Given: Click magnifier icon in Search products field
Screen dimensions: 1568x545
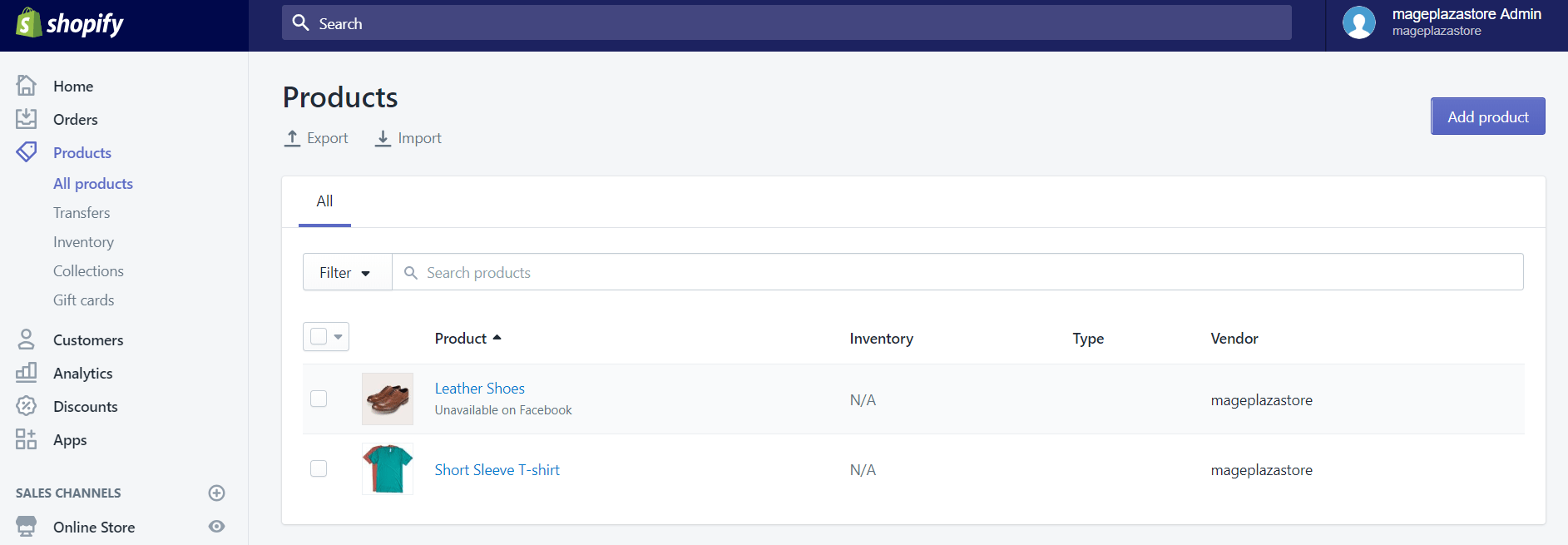Looking at the screenshot, I should coord(411,273).
